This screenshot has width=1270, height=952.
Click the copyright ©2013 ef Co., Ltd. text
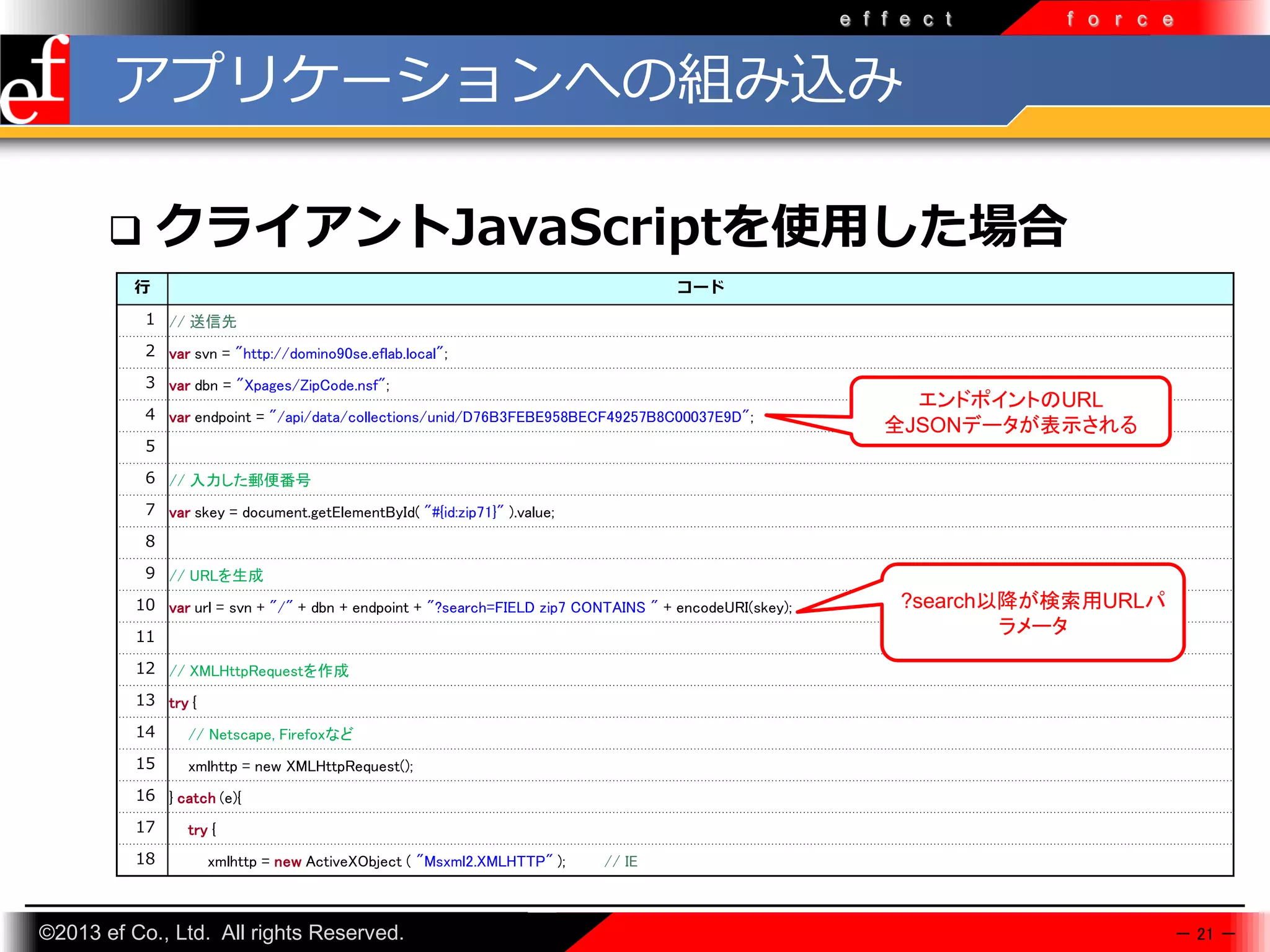(221, 933)
